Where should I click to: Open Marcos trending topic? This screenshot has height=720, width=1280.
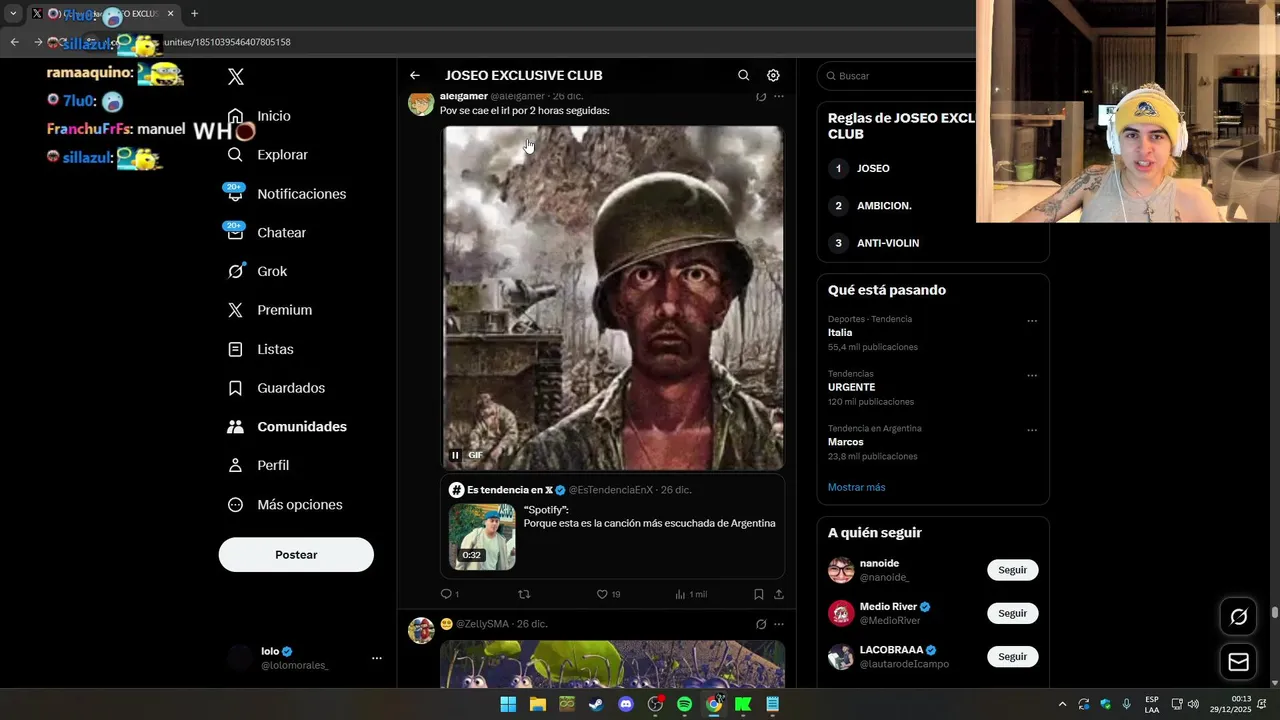click(x=845, y=442)
